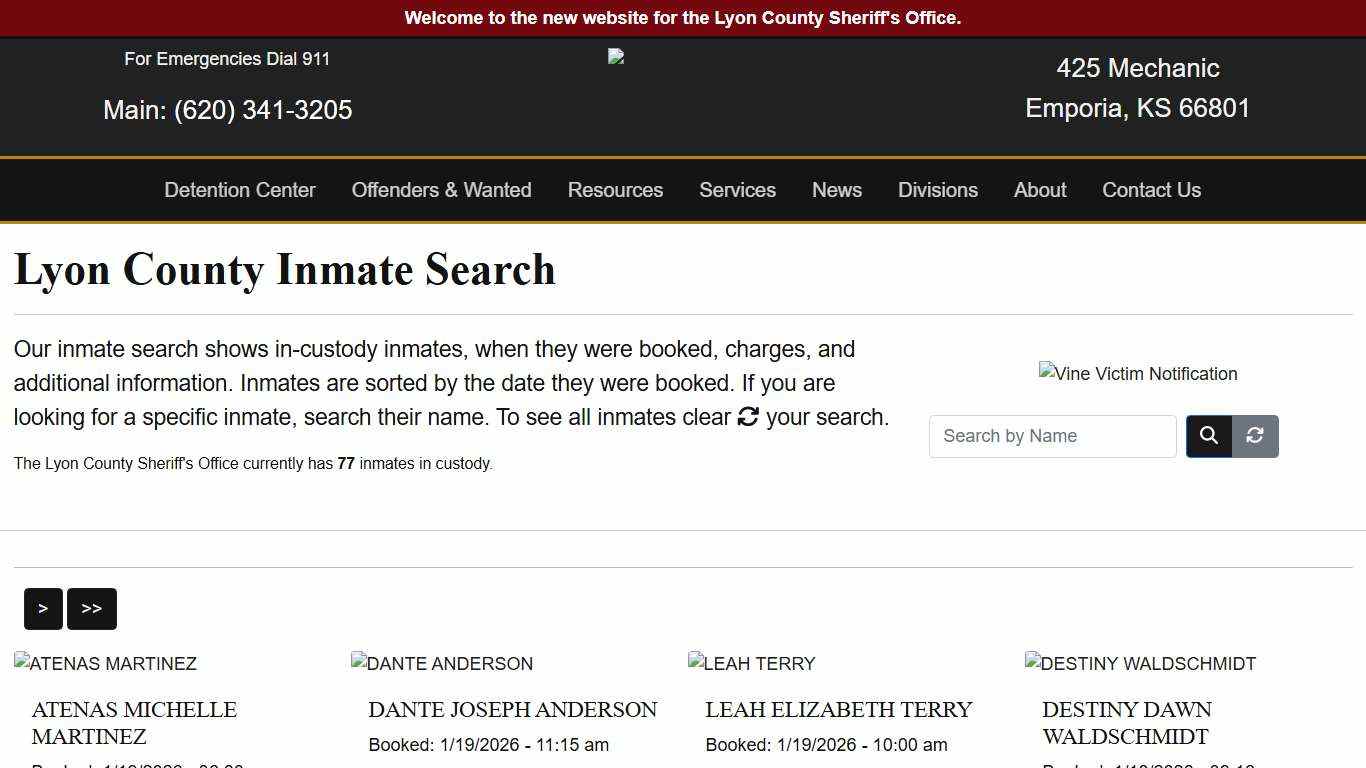The image size is (1366, 768).
Task: Open the Divisions page
Action: tap(937, 190)
